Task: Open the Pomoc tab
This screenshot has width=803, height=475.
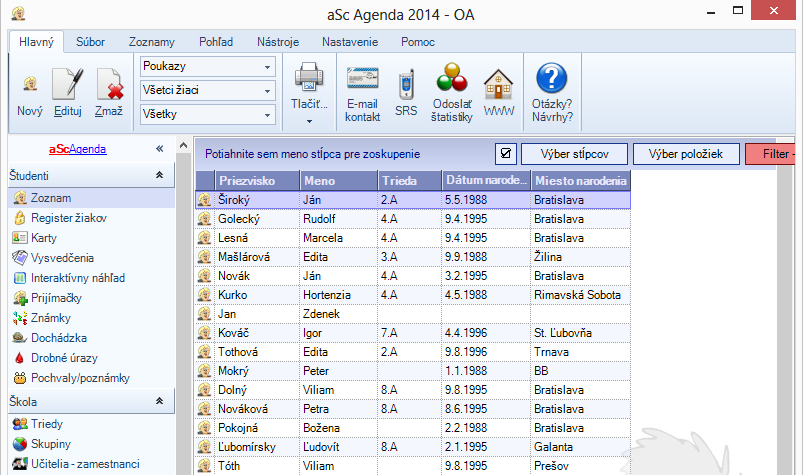Action: (x=418, y=42)
